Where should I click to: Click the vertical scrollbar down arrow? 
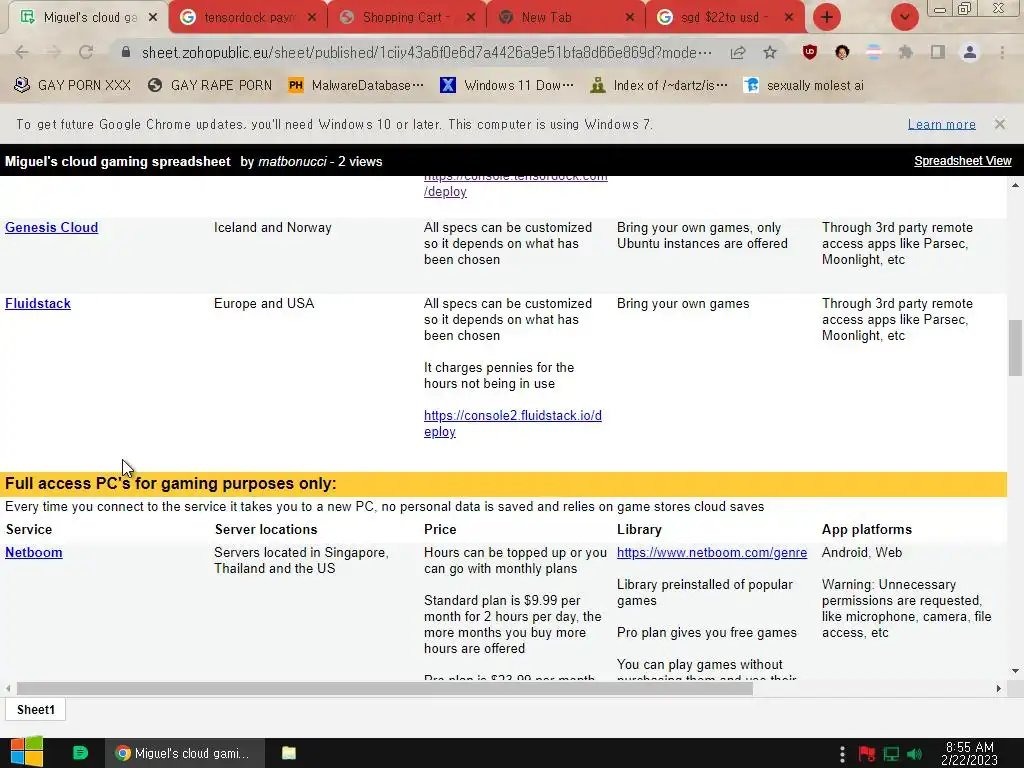tap(1015, 671)
